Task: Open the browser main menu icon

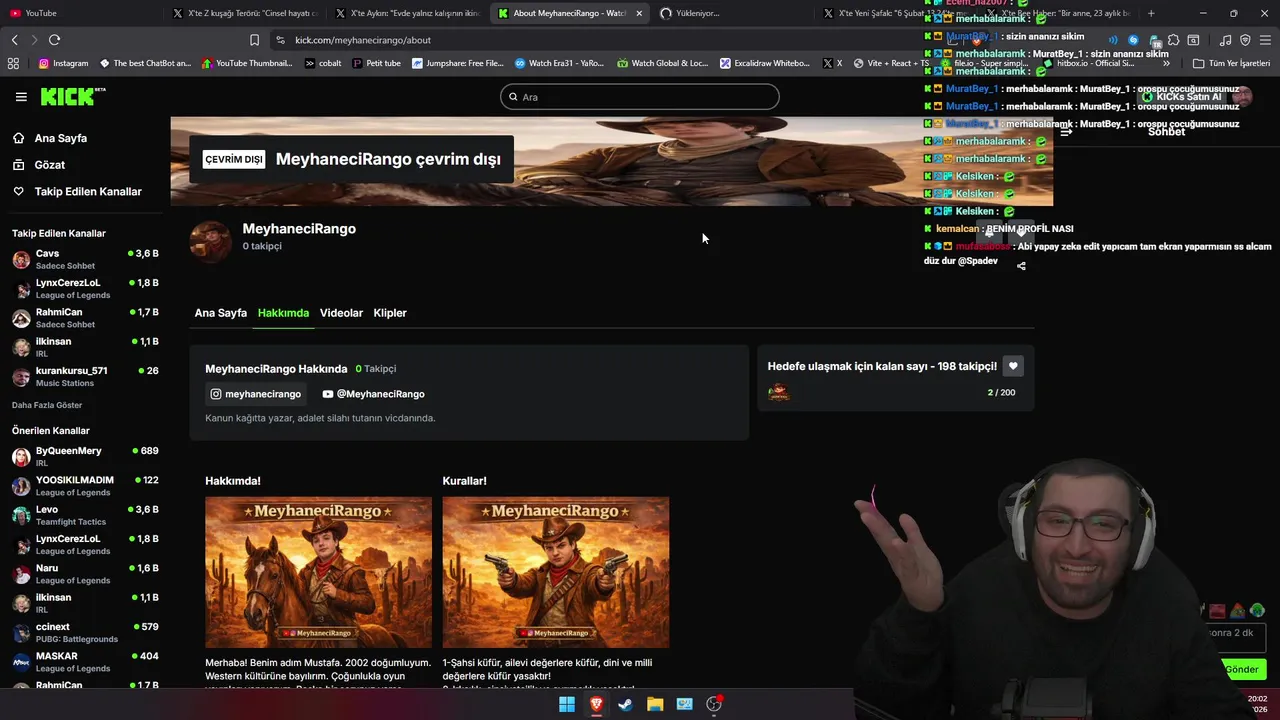Action: [x=1266, y=40]
